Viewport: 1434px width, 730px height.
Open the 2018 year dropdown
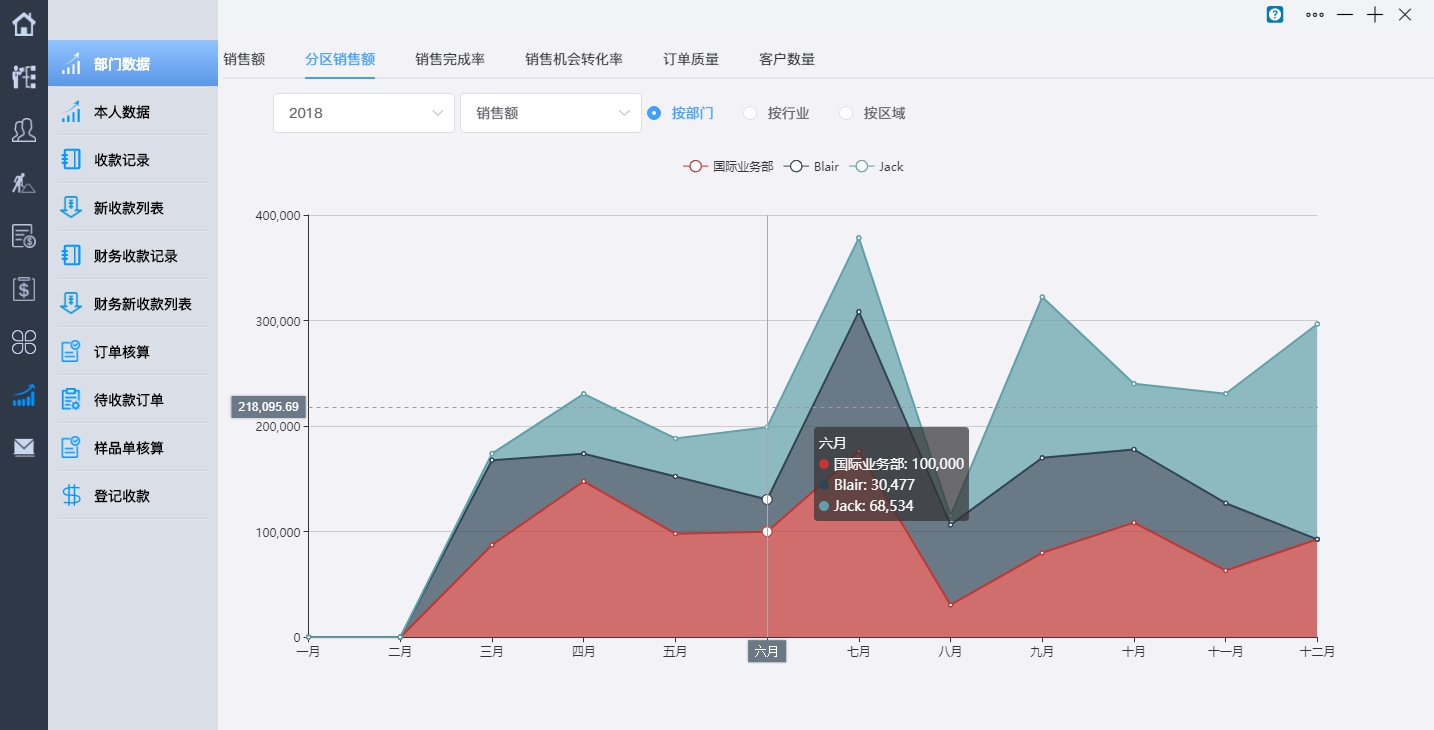pos(363,113)
